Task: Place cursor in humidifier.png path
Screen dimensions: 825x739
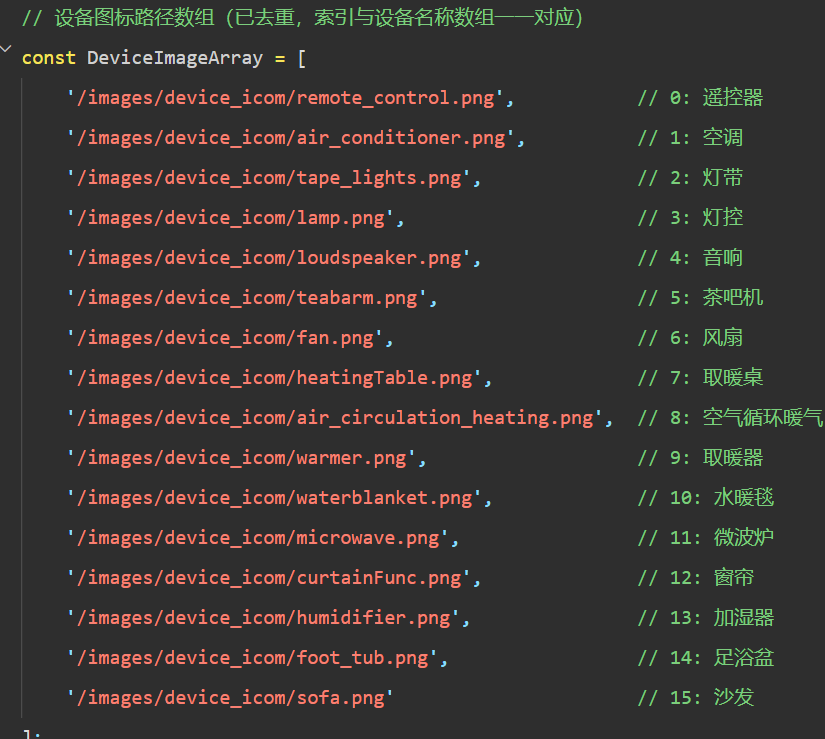Action: (x=268, y=618)
